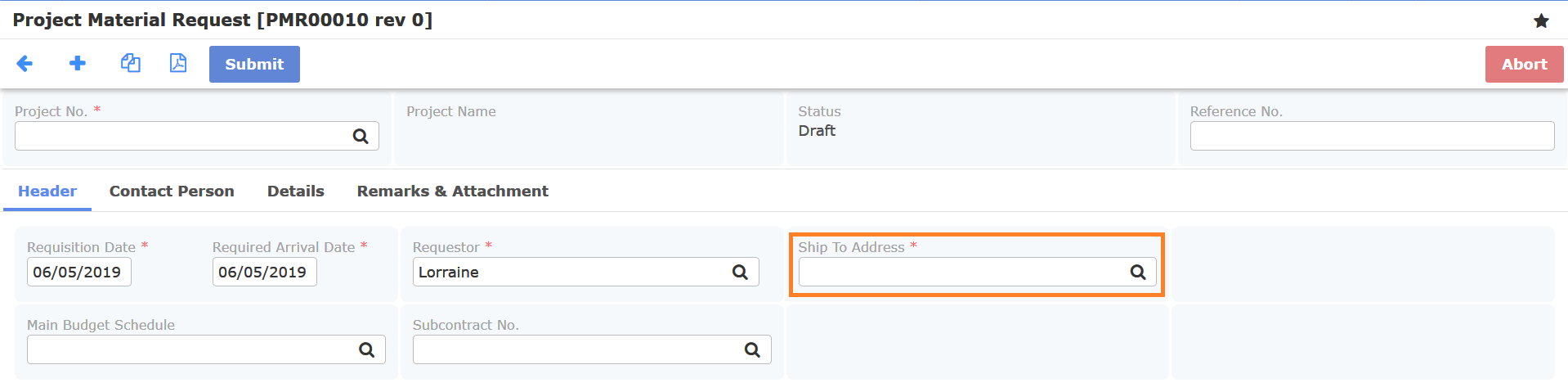Go to Remarks & Attachment tab
1568x383 pixels.
click(x=452, y=191)
